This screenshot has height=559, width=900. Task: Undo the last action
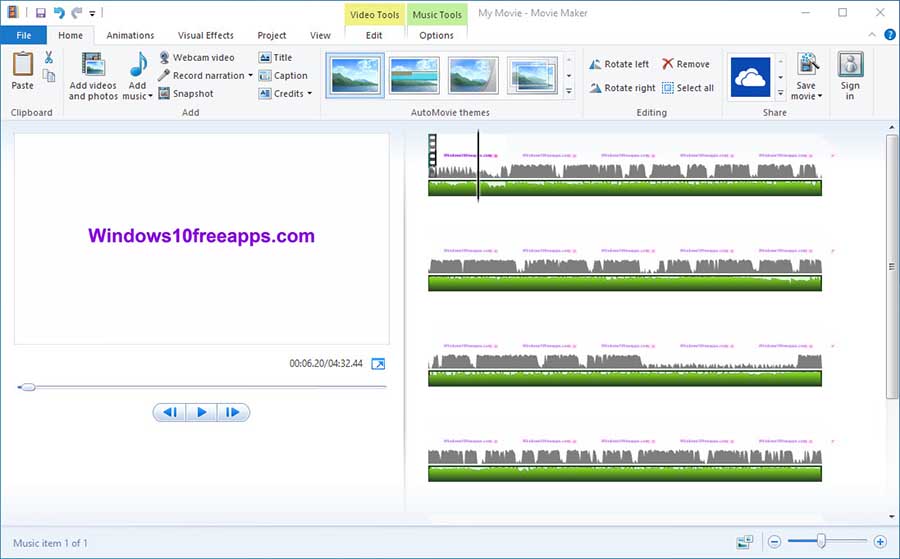pyautogui.click(x=59, y=13)
